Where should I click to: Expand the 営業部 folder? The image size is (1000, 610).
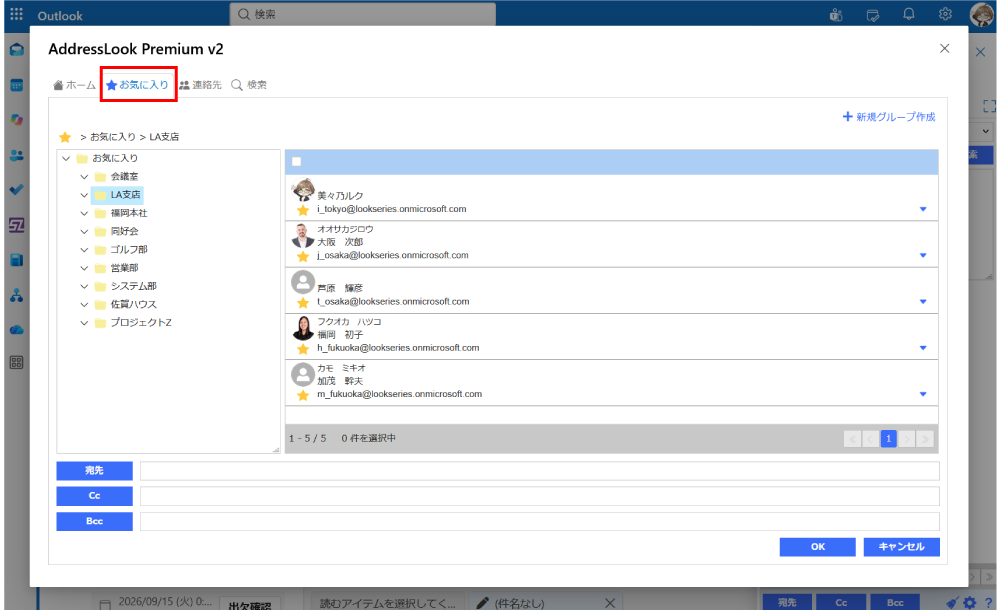coord(84,268)
